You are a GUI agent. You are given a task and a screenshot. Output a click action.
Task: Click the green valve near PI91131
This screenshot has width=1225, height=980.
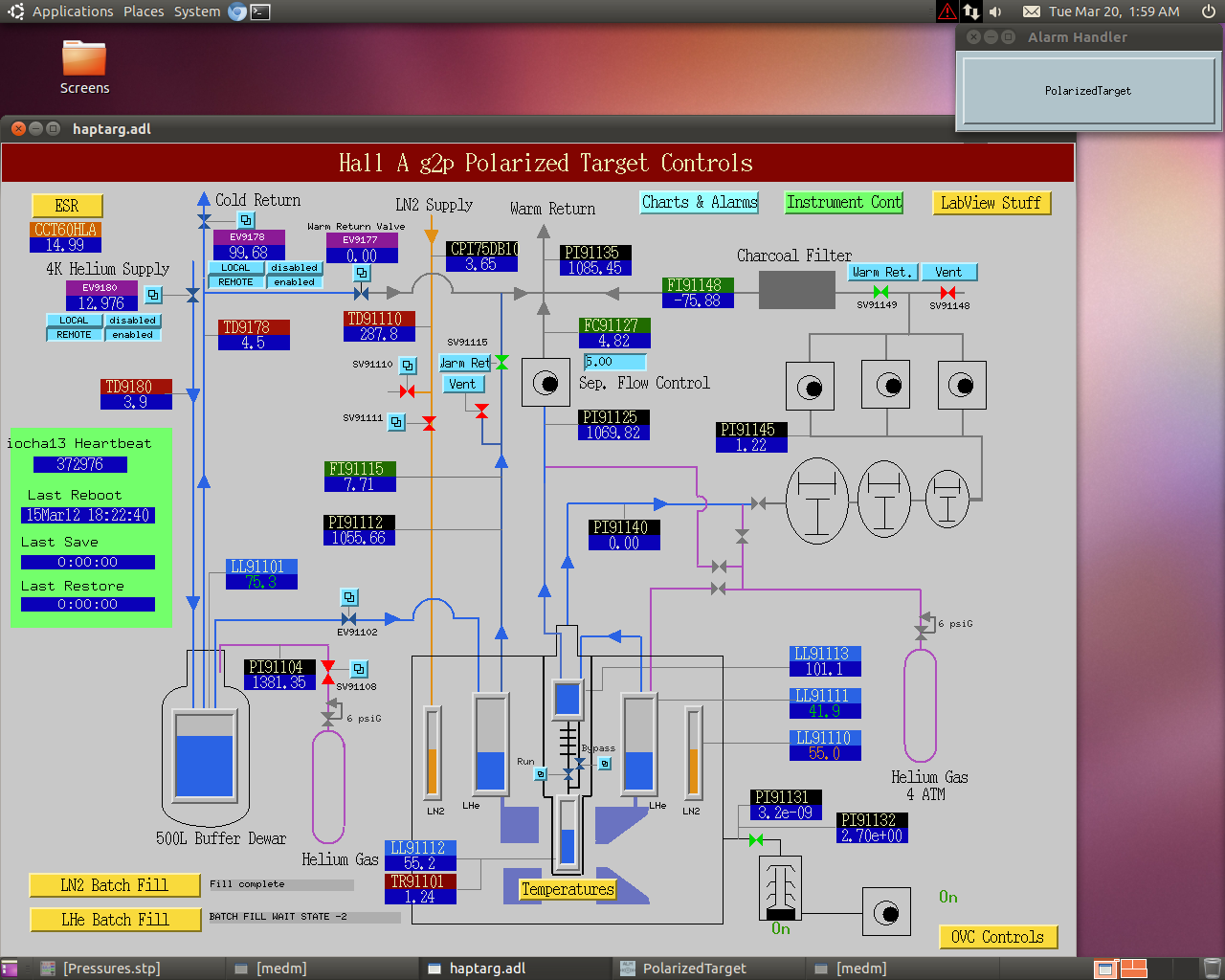tap(756, 839)
